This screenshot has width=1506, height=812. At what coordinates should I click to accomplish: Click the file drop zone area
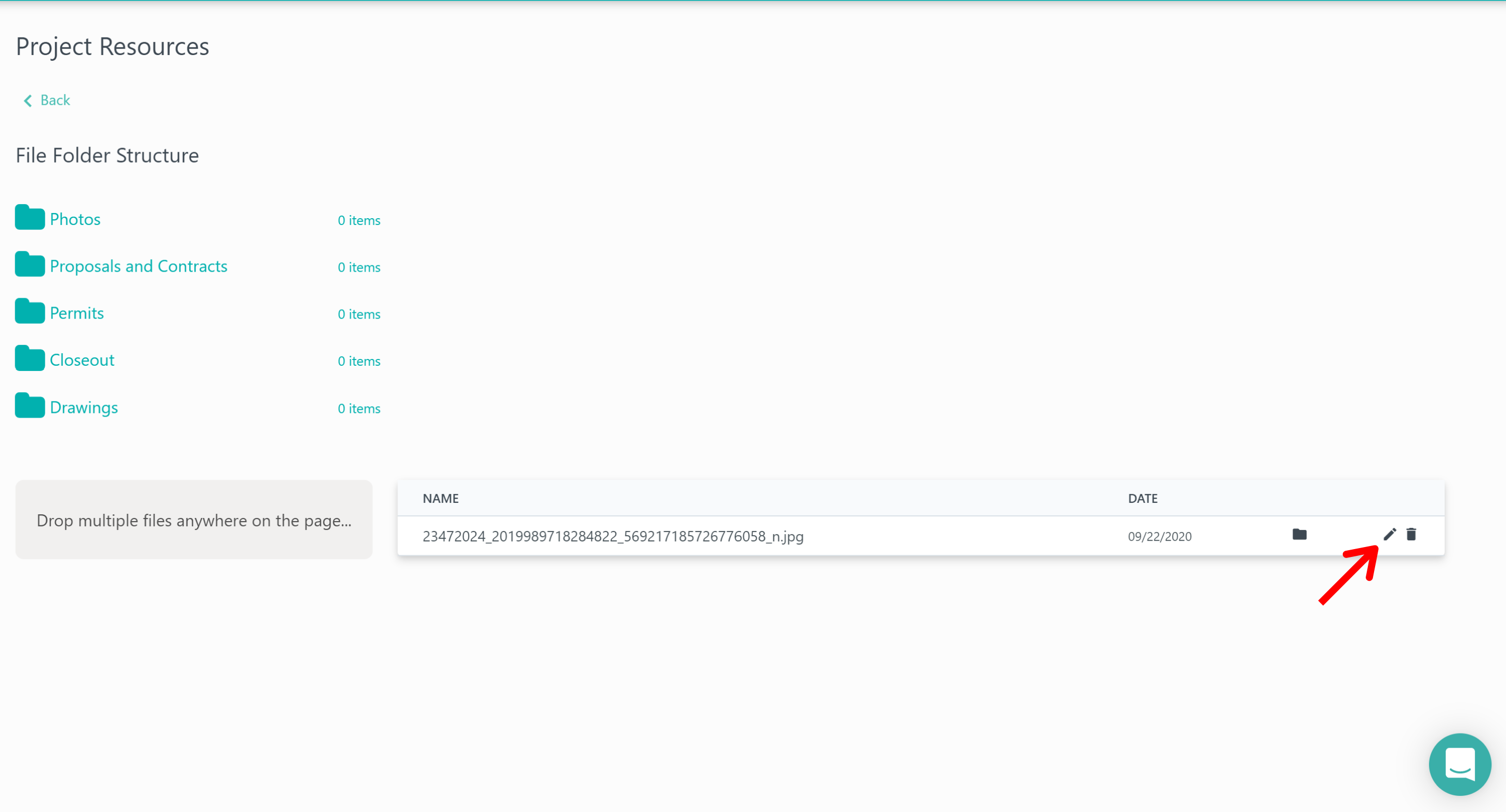[194, 520]
